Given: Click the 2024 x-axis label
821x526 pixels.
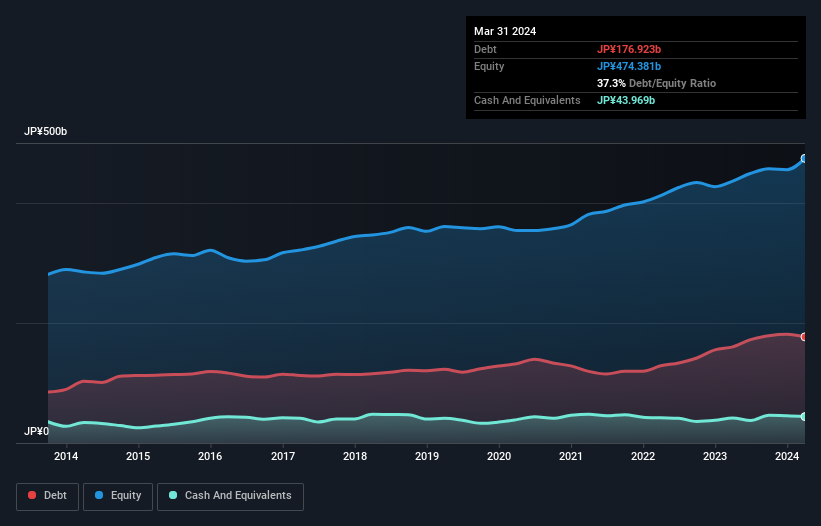Looking at the screenshot, I should pyautogui.click(x=787, y=456).
